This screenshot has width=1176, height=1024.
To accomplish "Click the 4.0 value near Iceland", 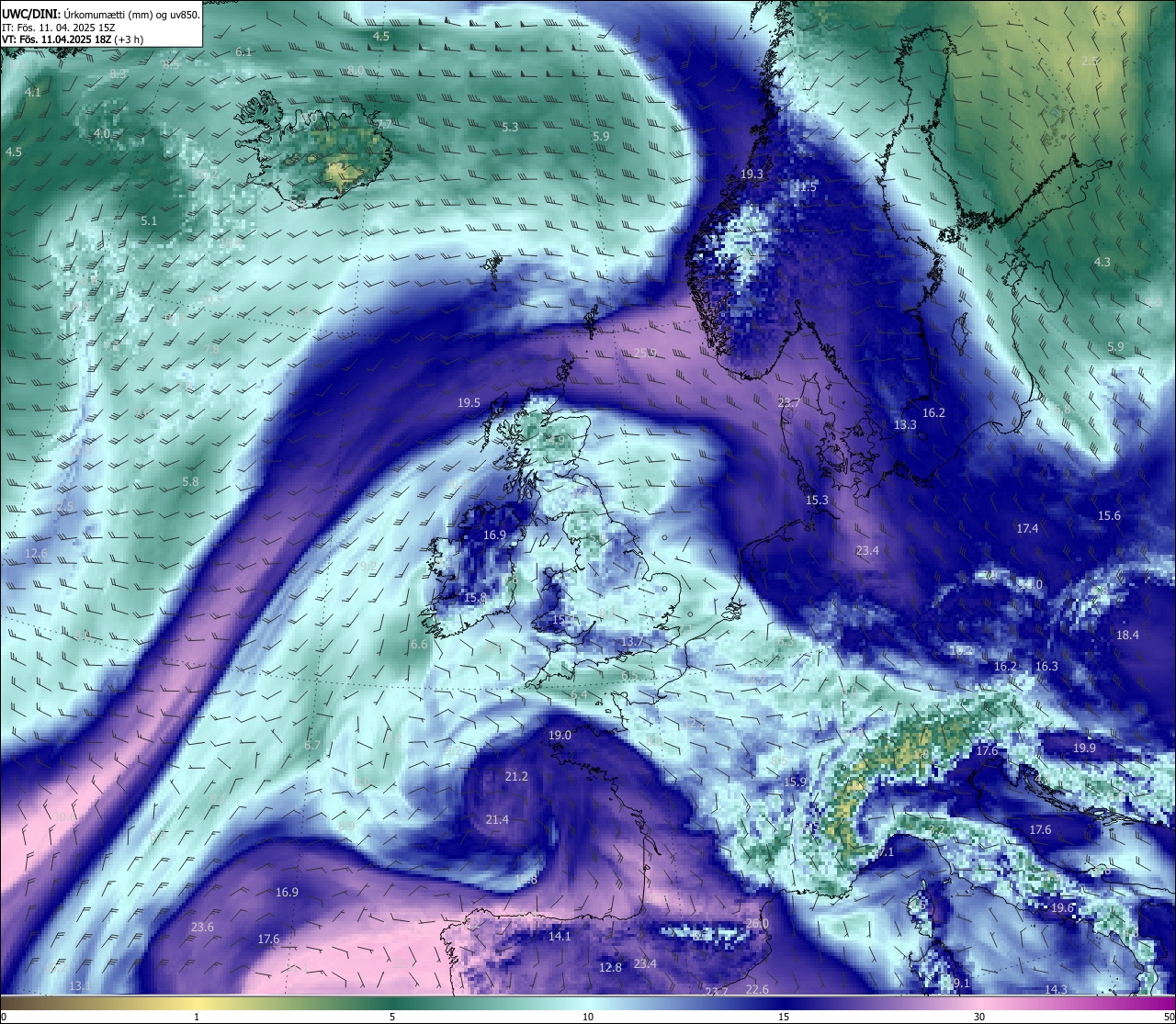I will click(102, 133).
